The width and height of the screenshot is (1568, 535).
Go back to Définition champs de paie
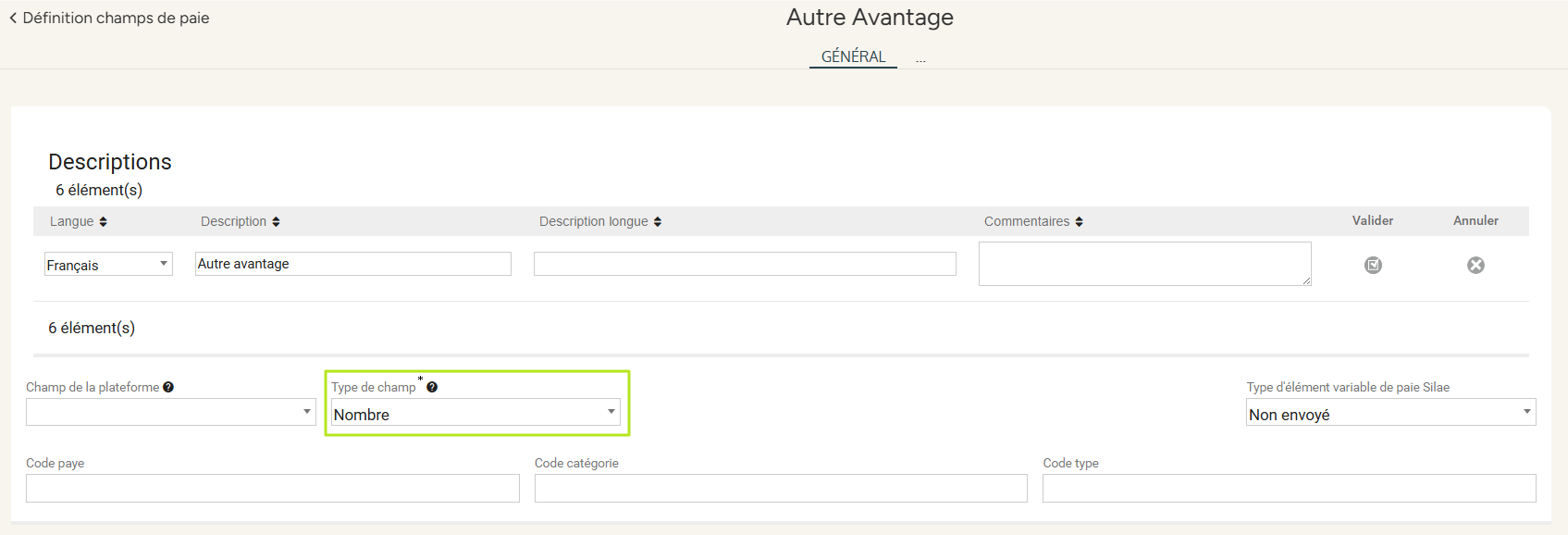coord(109,18)
